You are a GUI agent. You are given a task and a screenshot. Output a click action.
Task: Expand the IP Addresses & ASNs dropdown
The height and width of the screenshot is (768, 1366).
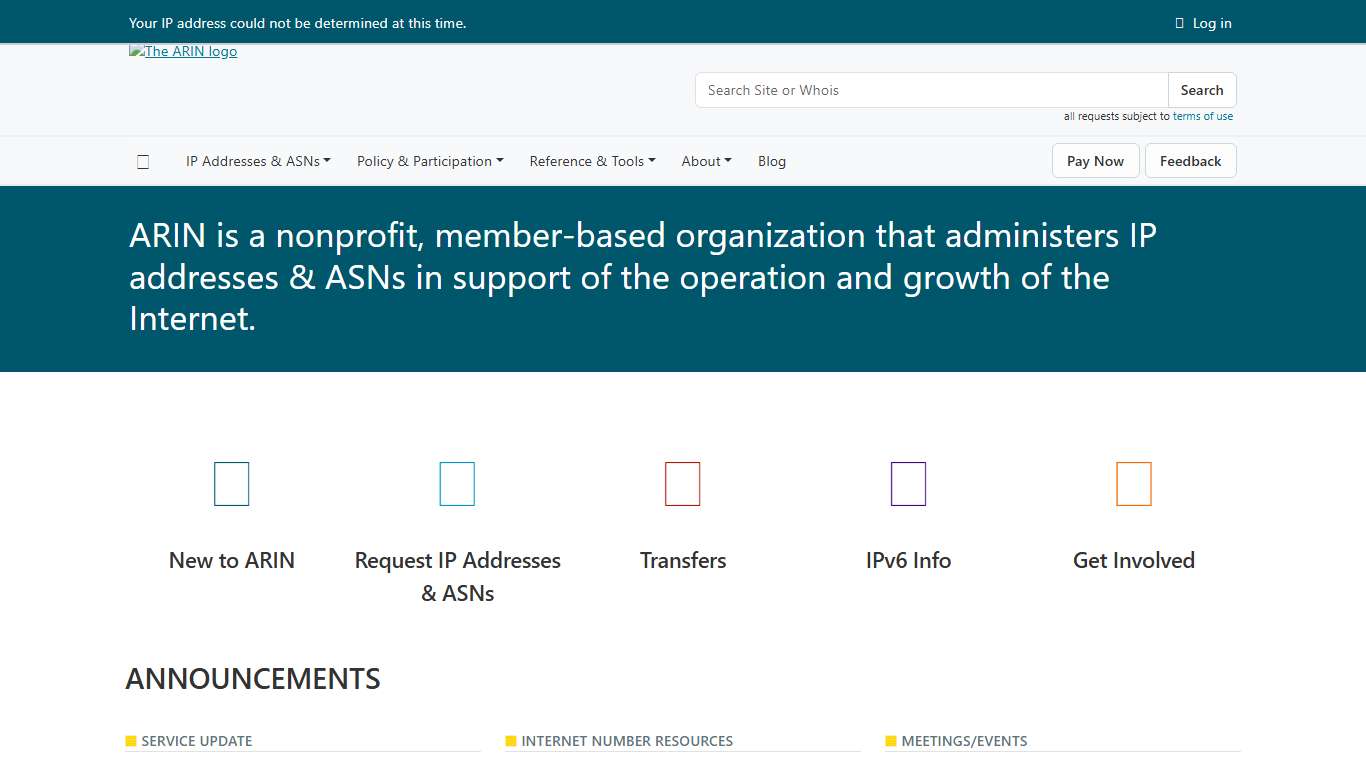[258, 161]
